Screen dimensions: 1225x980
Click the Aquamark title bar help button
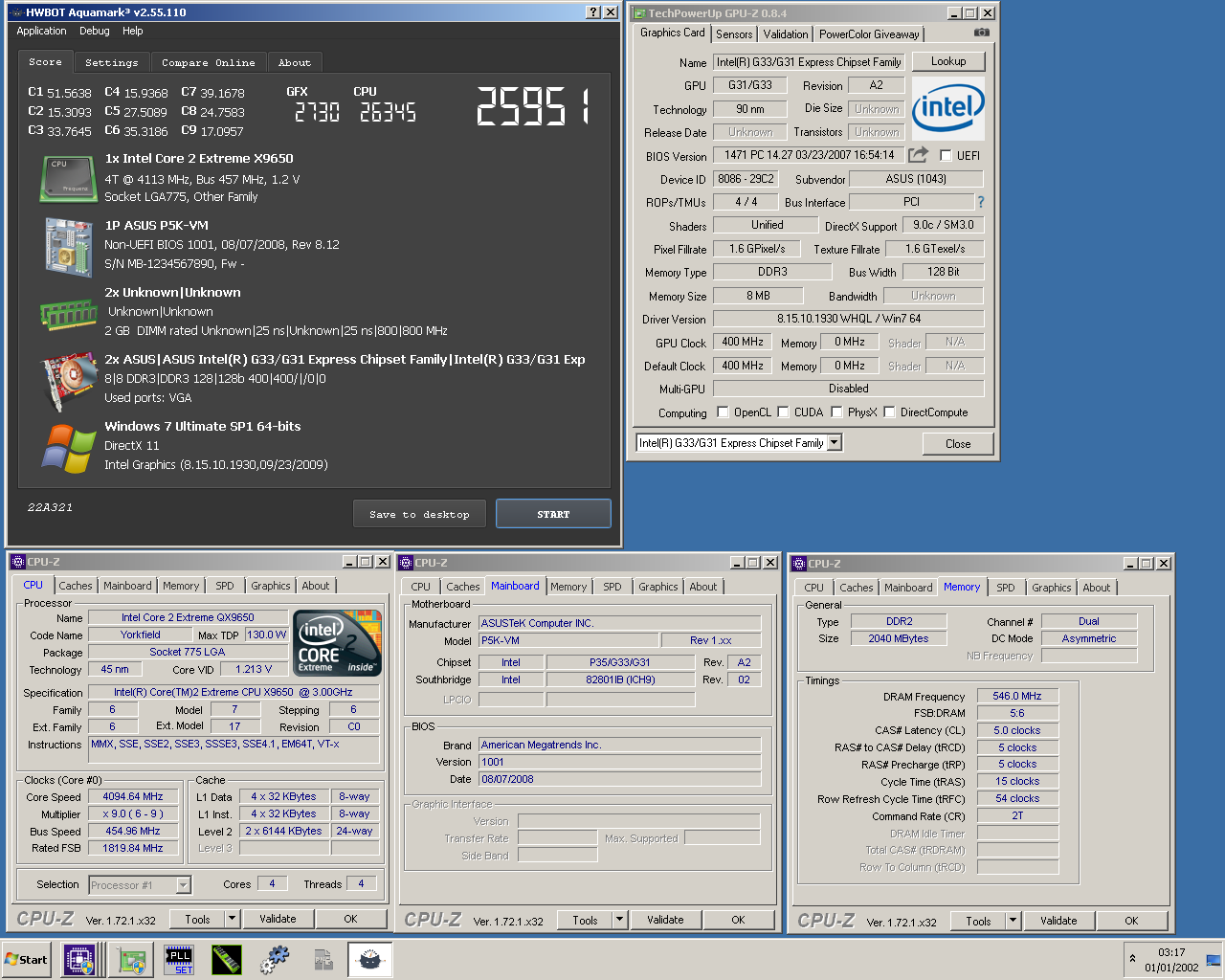coord(593,12)
